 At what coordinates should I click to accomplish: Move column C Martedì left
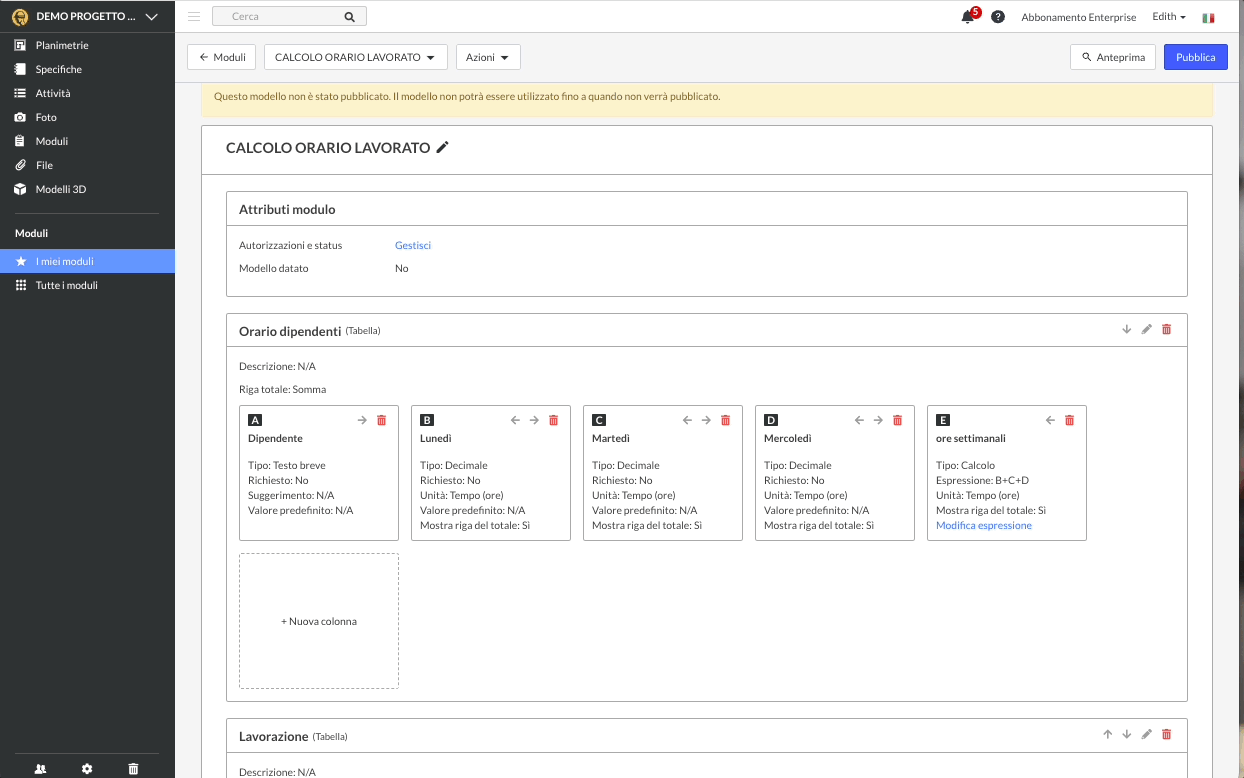pyautogui.click(x=687, y=420)
